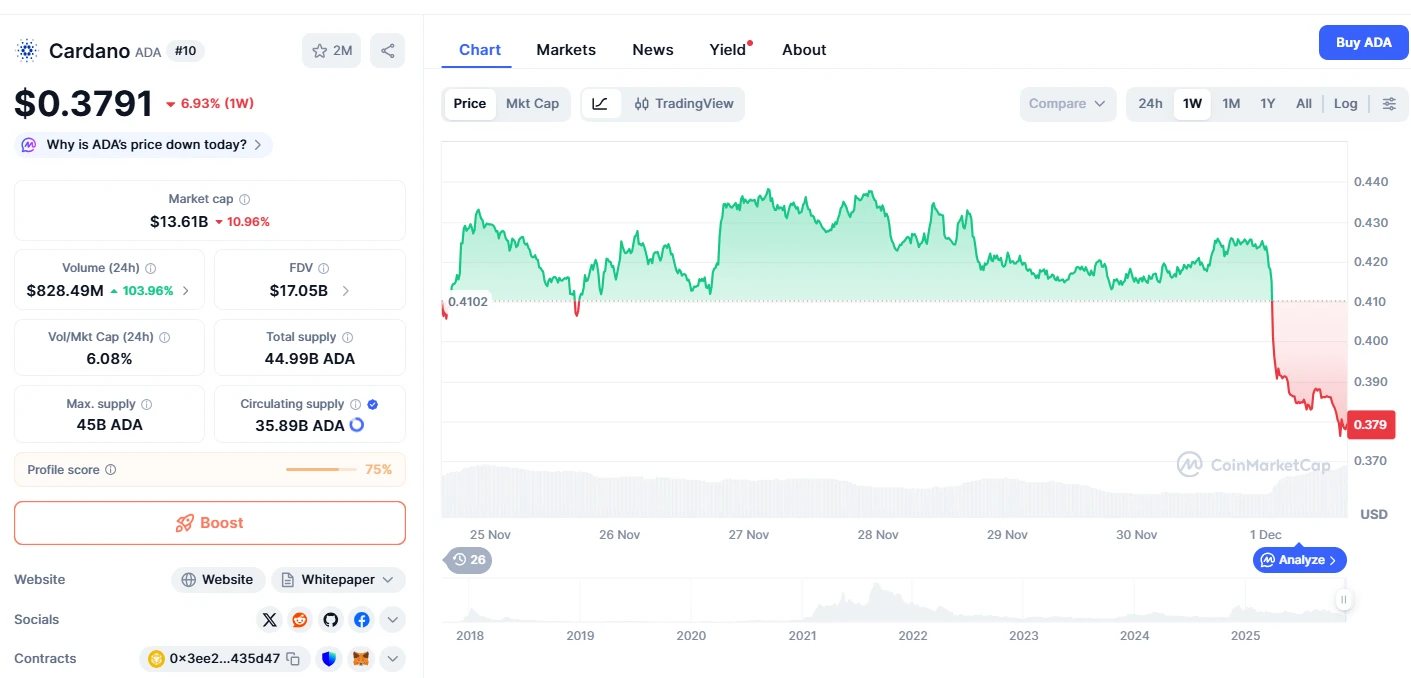This screenshot has width=1411, height=678.
Task: Click the MetaMask fox icon
Action: (361, 659)
